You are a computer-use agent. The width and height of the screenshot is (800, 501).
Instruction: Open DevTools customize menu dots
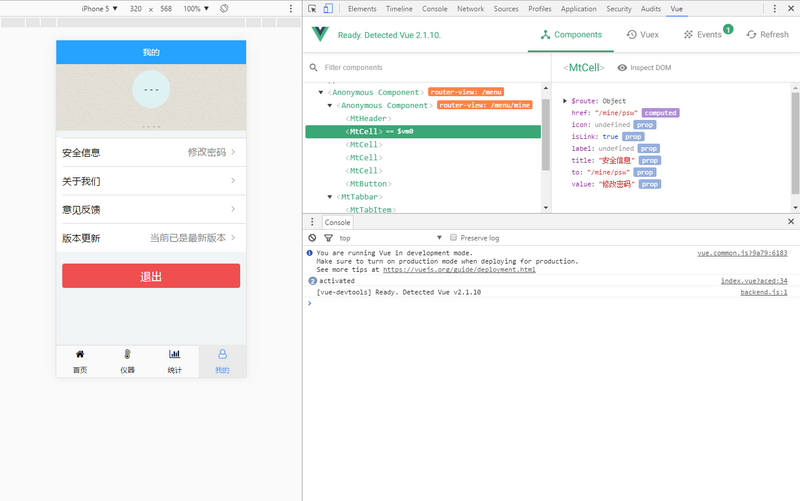pyautogui.click(x=774, y=9)
